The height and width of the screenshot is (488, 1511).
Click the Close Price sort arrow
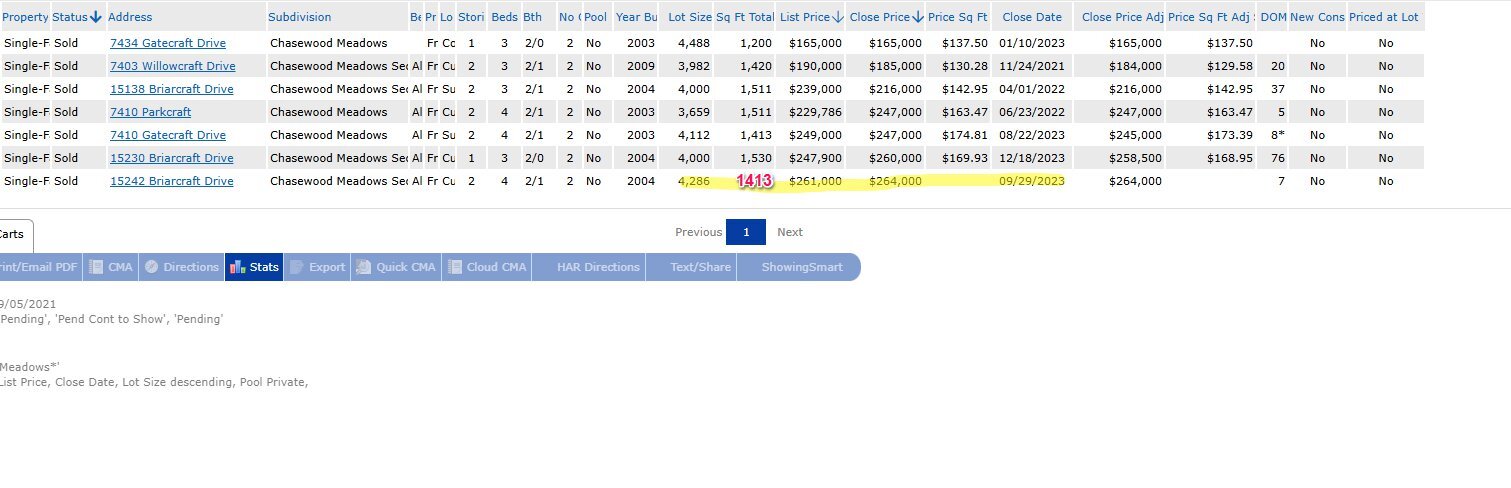[x=917, y=17]
